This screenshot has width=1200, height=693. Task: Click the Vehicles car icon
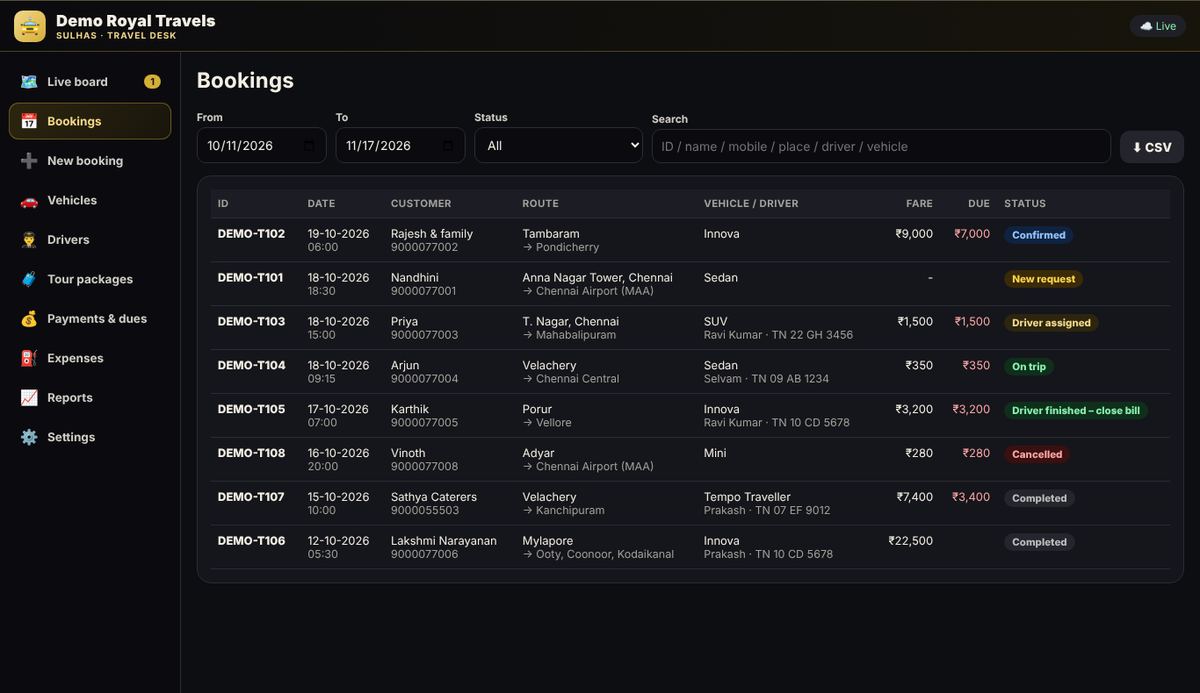[29, 200]
